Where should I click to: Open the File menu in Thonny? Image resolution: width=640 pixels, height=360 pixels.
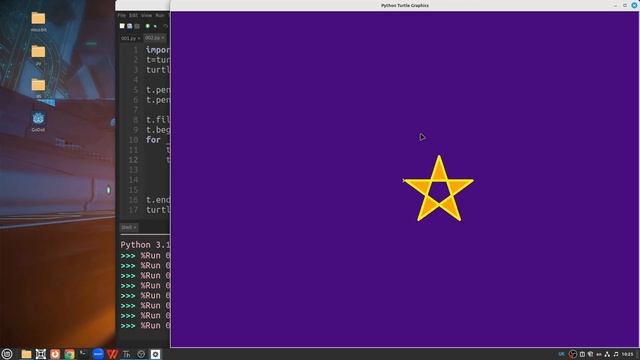point(122,16)
